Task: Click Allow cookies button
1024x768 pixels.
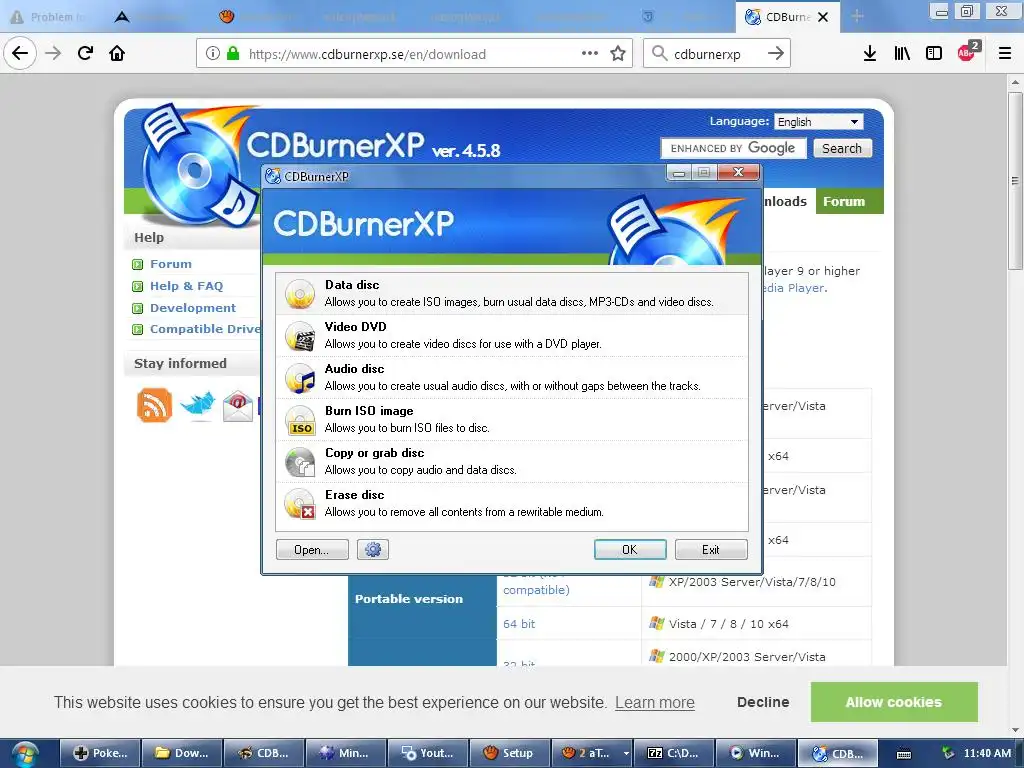Action: [893, 702]
